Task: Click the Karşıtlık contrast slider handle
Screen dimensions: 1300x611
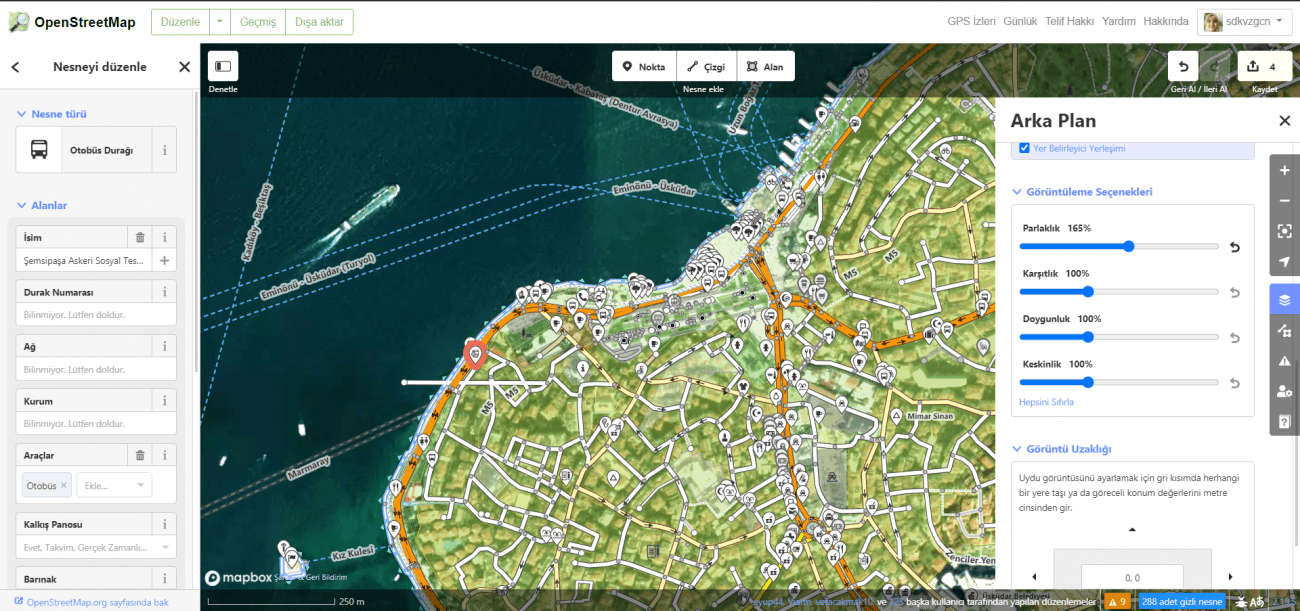Action: click(x=1087, y=292)
